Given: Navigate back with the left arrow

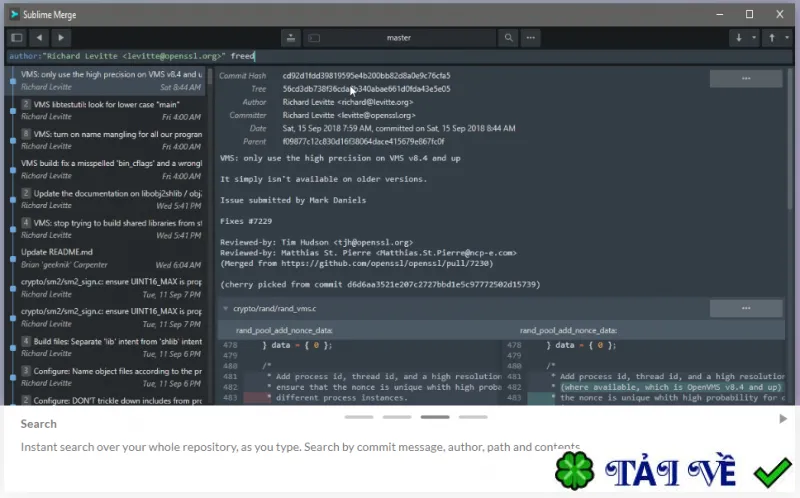Looking at the screenshot, I should click(39, 38).
